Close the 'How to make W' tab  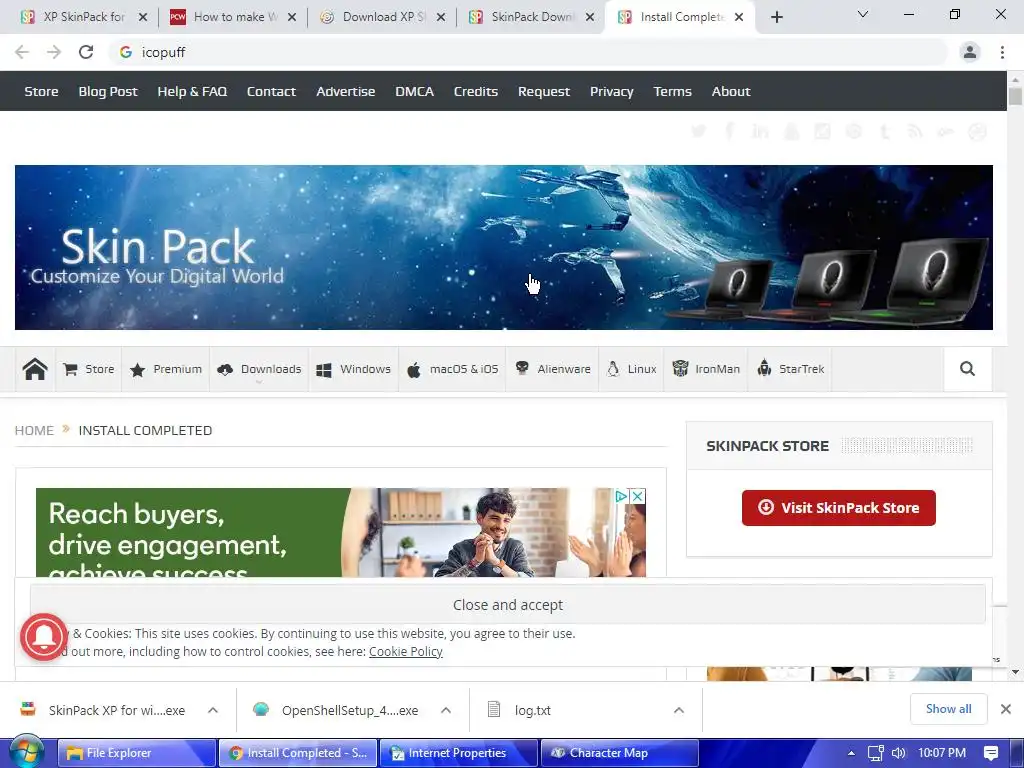click(292, 17)
